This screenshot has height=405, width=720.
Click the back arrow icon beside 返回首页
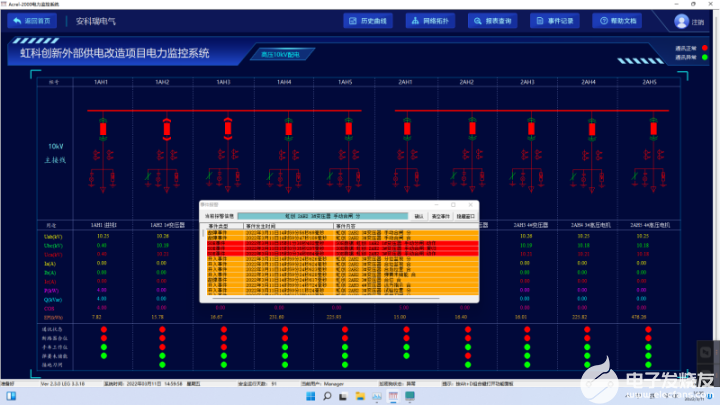(x=17, y=21)
